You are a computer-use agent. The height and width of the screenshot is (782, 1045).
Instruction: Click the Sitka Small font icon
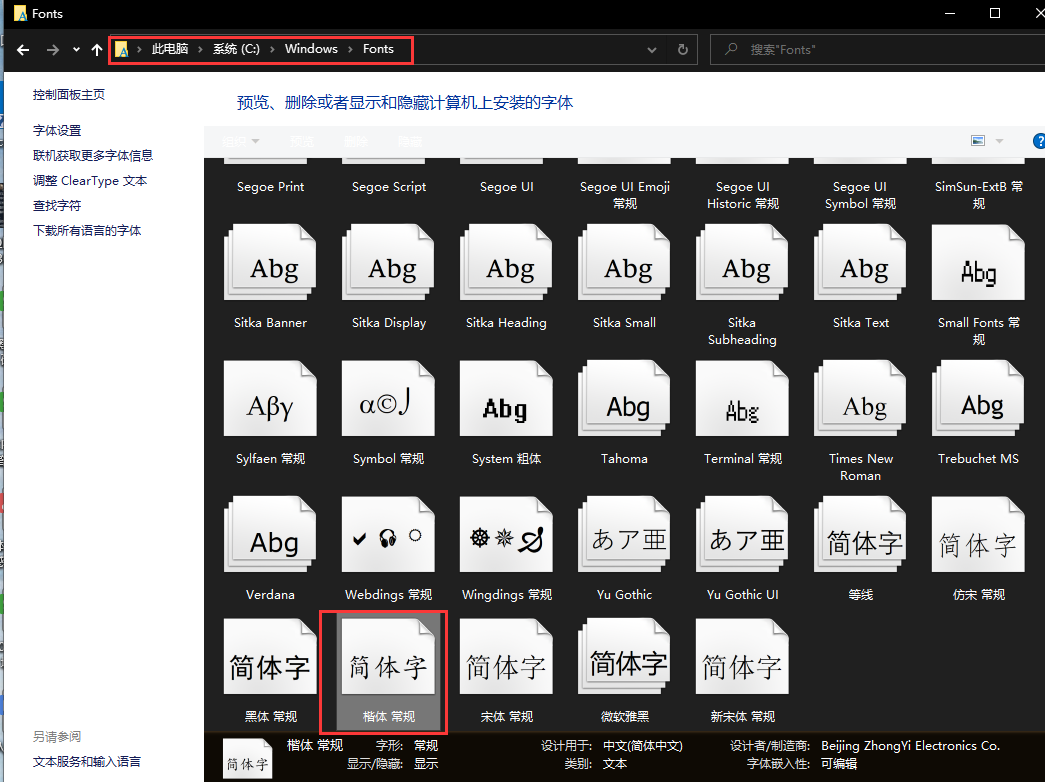[x=624, y=263]
